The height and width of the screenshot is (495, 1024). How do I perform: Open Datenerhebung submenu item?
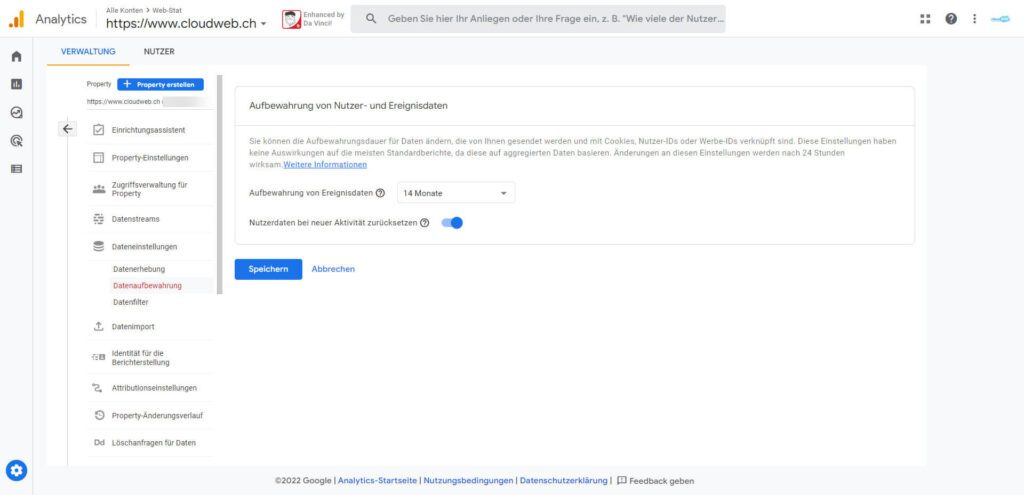[x=139, y=269]
